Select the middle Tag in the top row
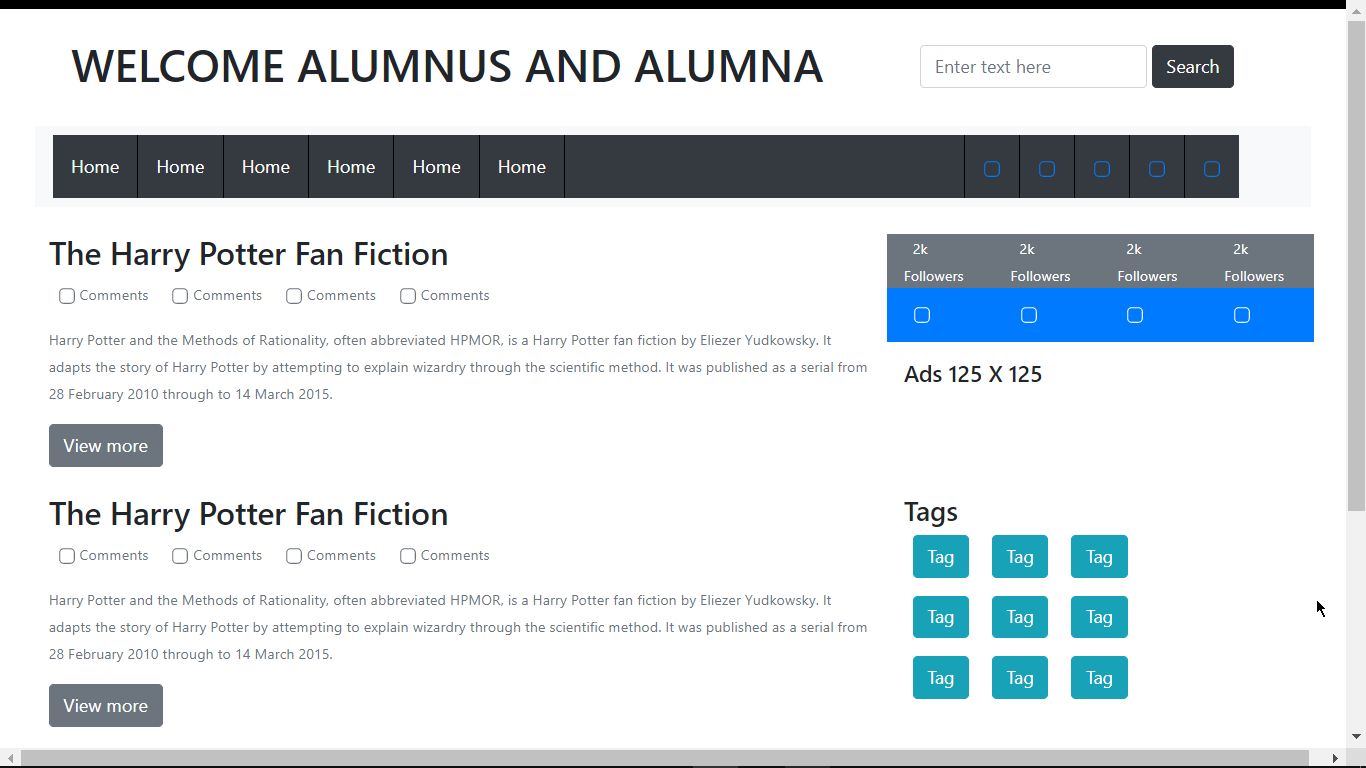The height and width of the screenshot is (768, 1366). tap(1020, 557)
